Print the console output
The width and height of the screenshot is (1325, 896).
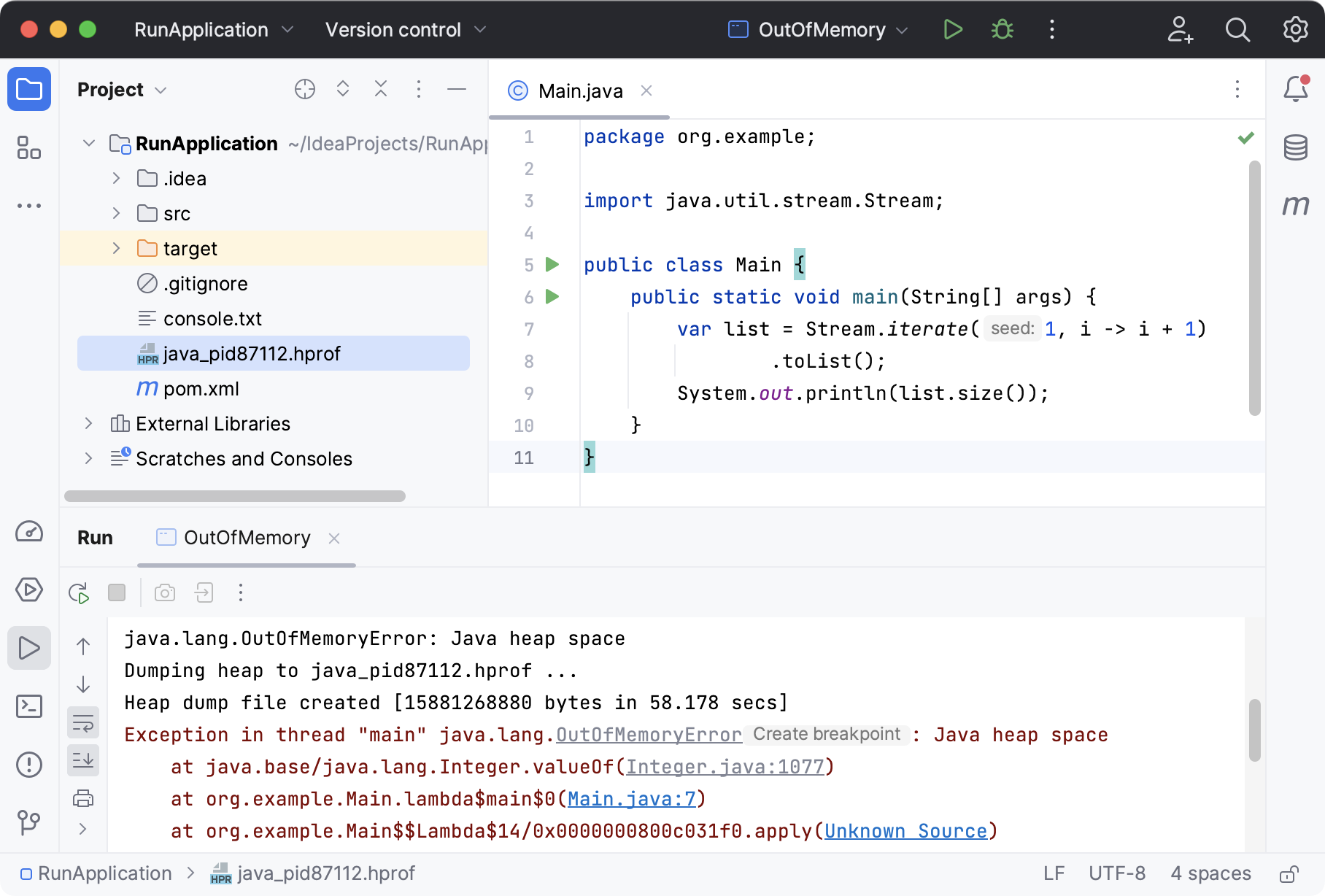[83, 798]
